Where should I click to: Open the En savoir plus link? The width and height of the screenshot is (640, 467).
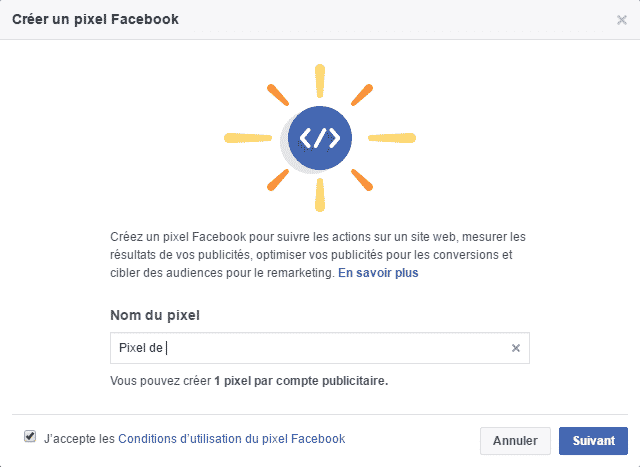coord(378,272)
